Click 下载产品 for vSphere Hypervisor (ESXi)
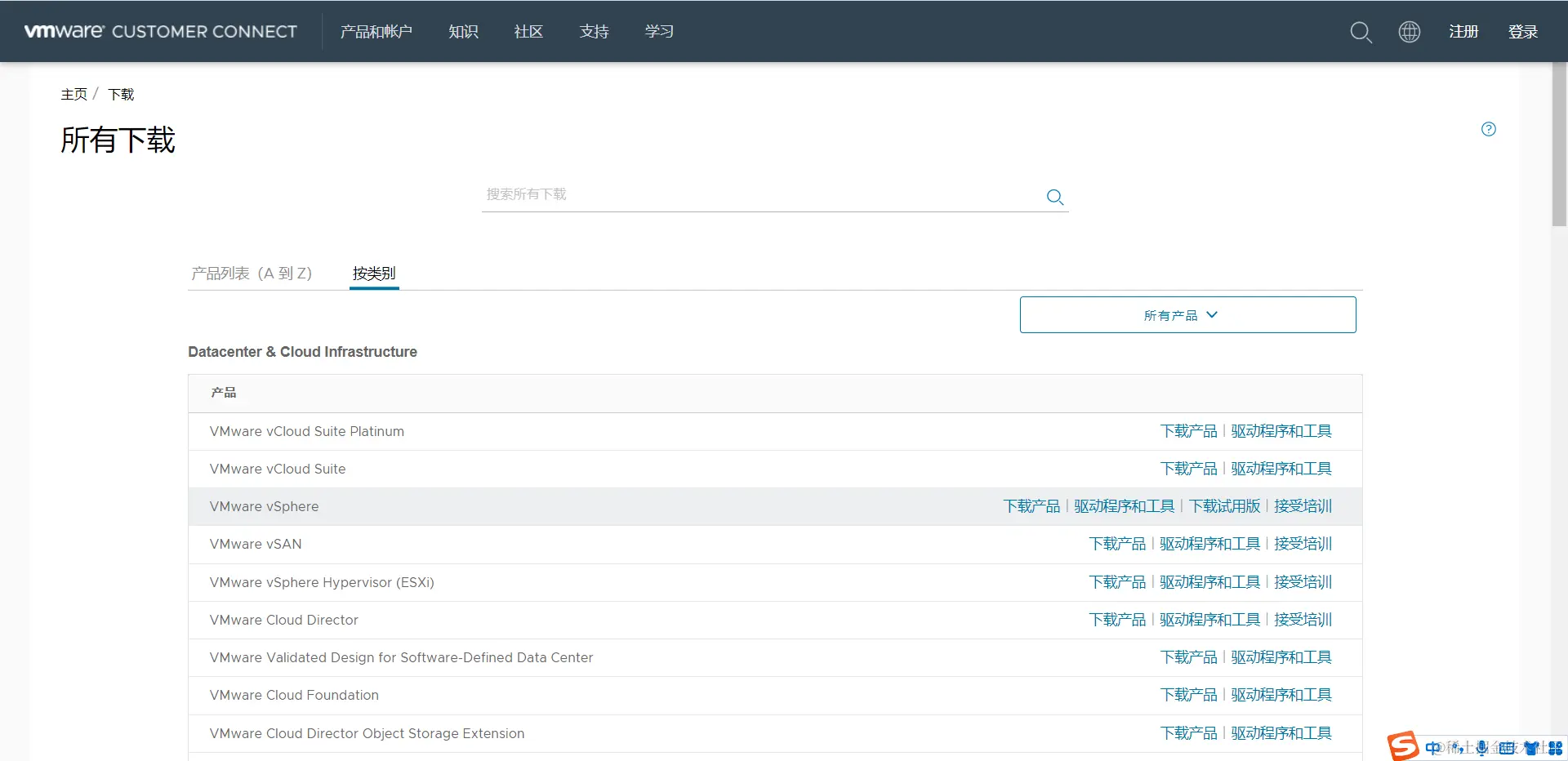This screenshot has width=1568, height=761. pos(1117,582)
